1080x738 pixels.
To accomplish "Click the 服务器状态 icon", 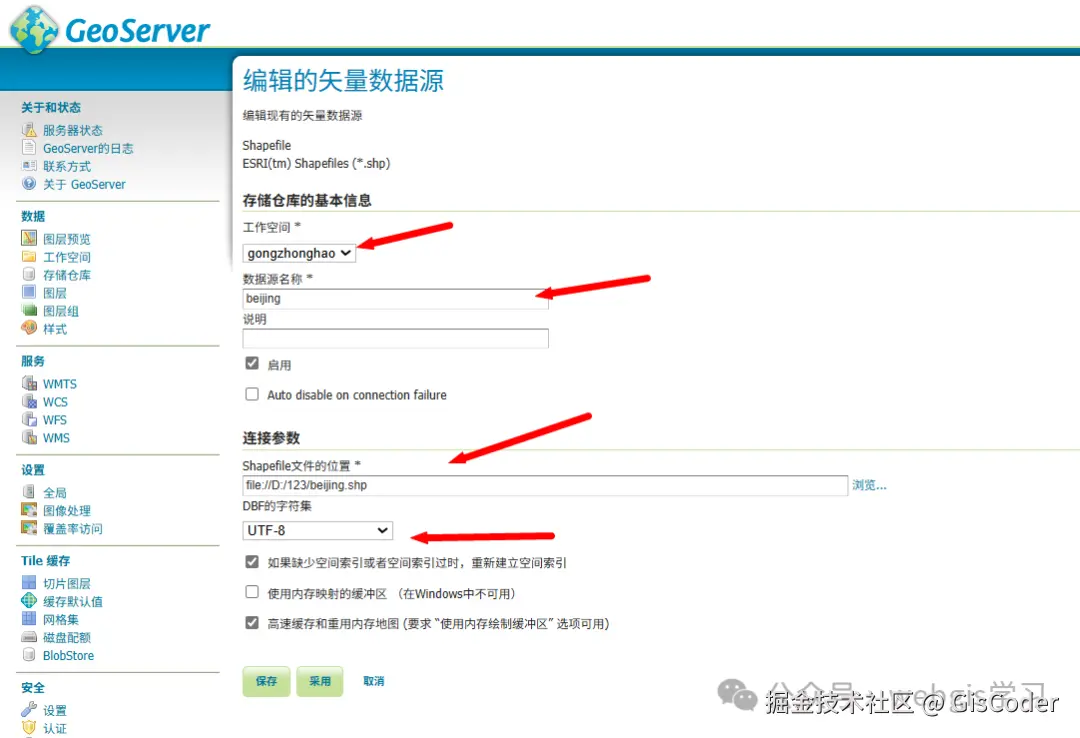I will click(x=29, y=130).
